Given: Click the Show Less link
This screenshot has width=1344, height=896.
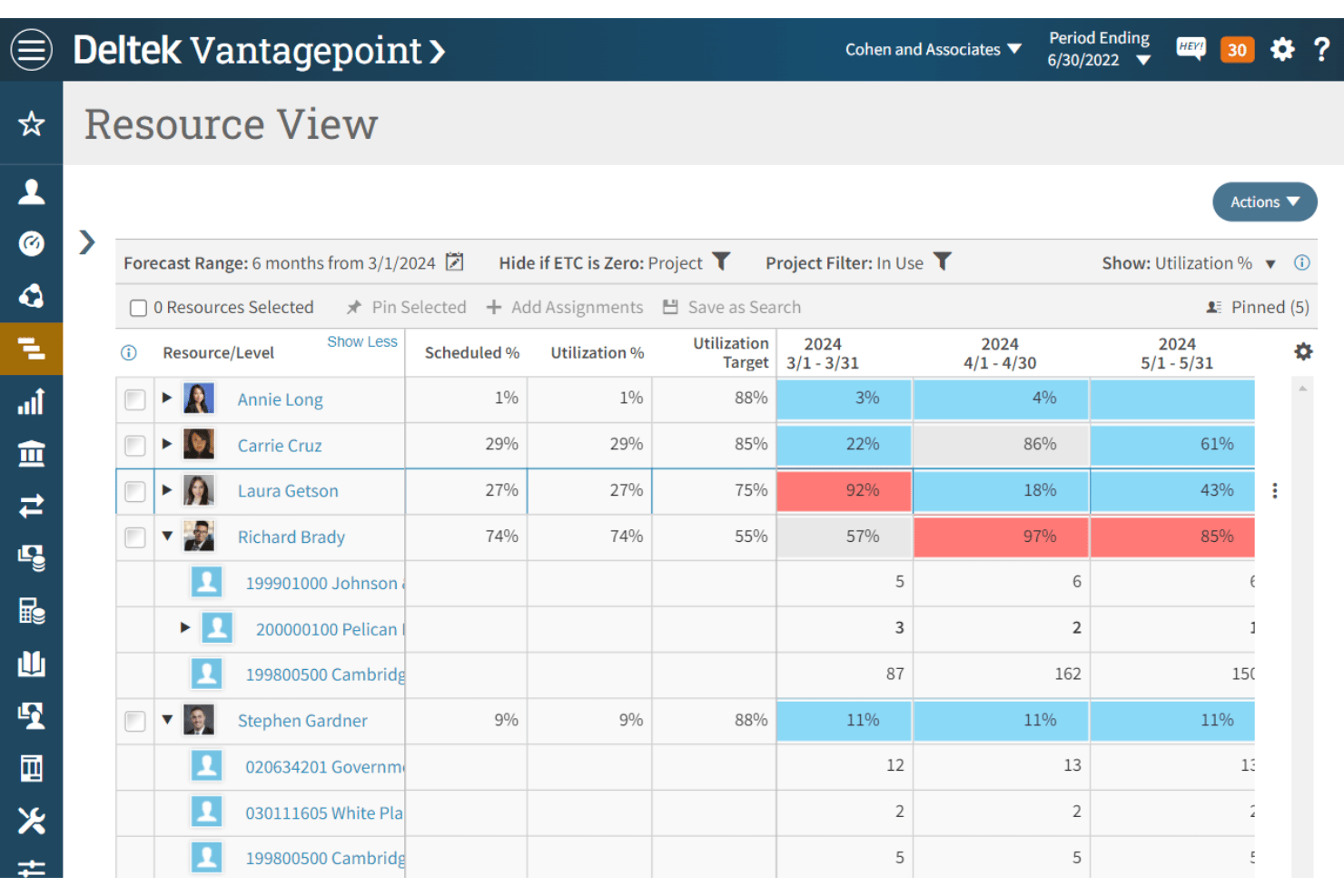Looking at the screenshot, I should (362, 341).
